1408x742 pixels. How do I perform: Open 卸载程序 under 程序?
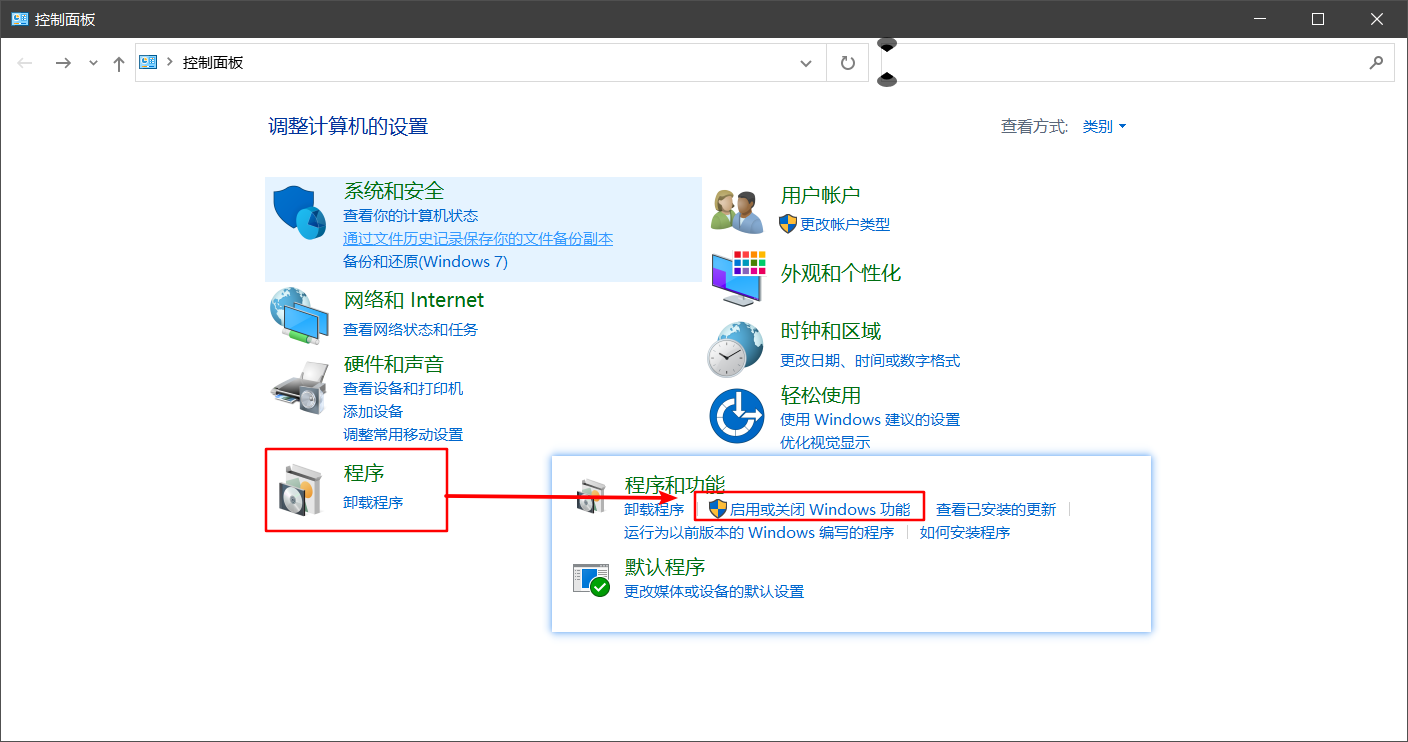click(373, 503)
